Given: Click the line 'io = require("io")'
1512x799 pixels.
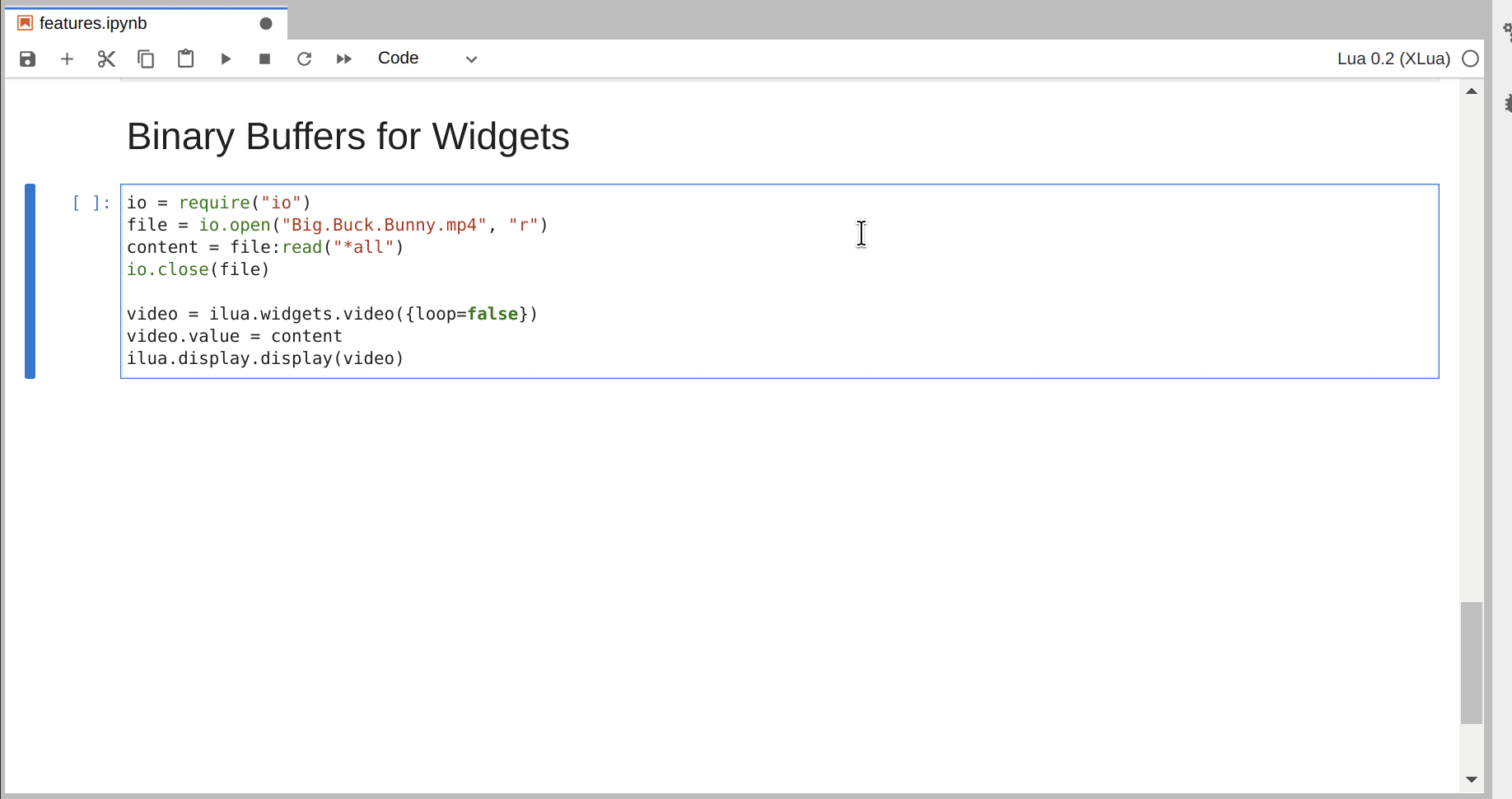Looking at the screenshot, I should click(x=219, y=203).
